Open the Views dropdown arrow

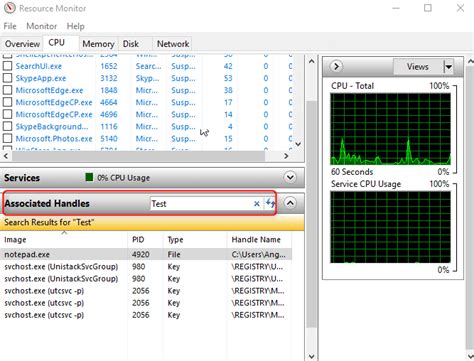[449, 67]
